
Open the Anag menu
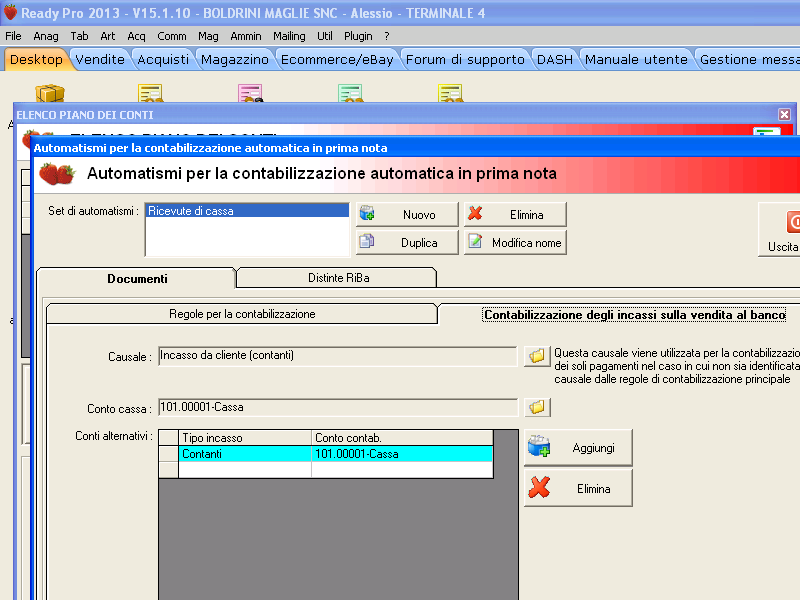pos(46,36)
